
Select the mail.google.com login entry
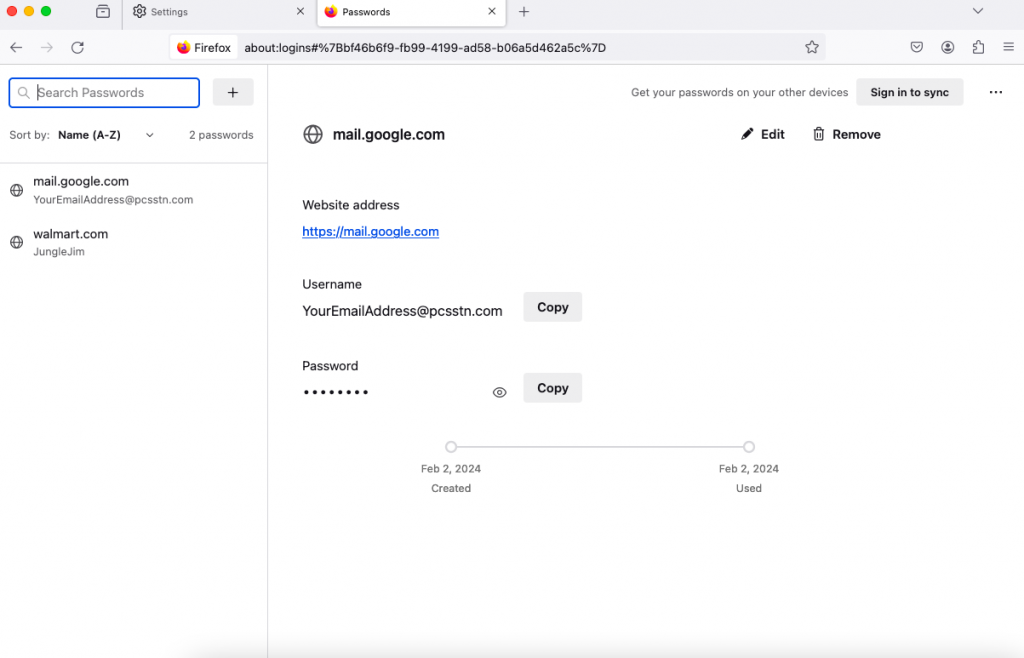[x=133, y=190]
